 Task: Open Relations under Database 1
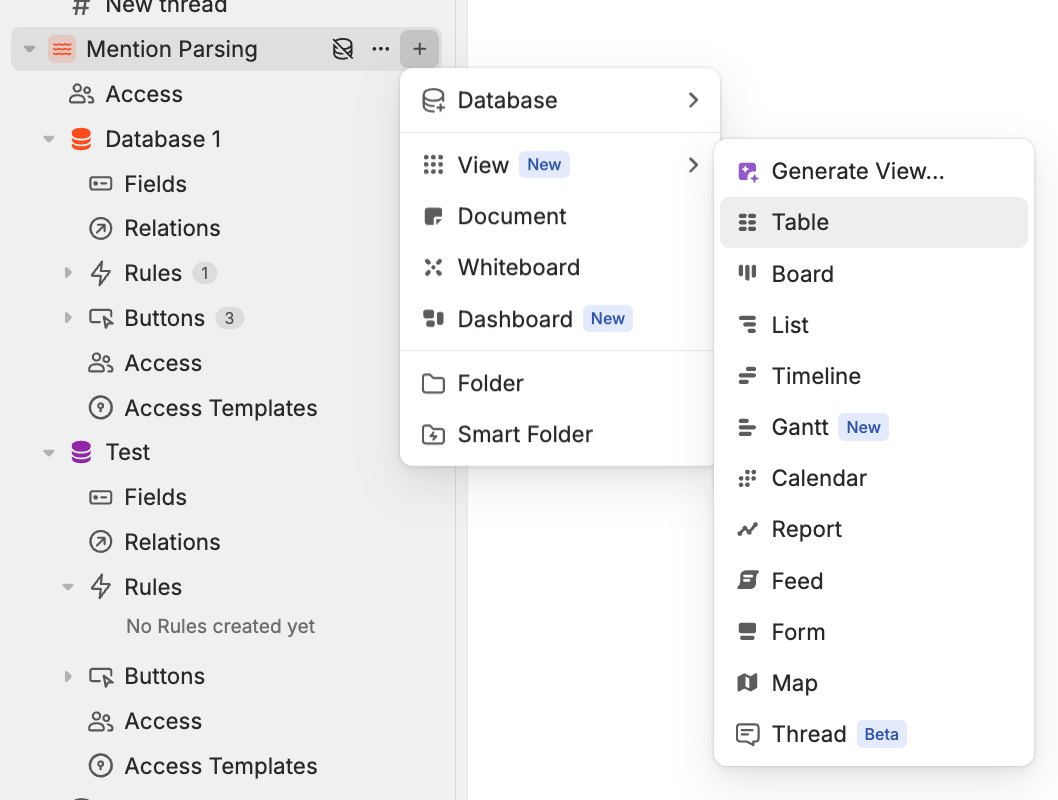click(172, 228)
